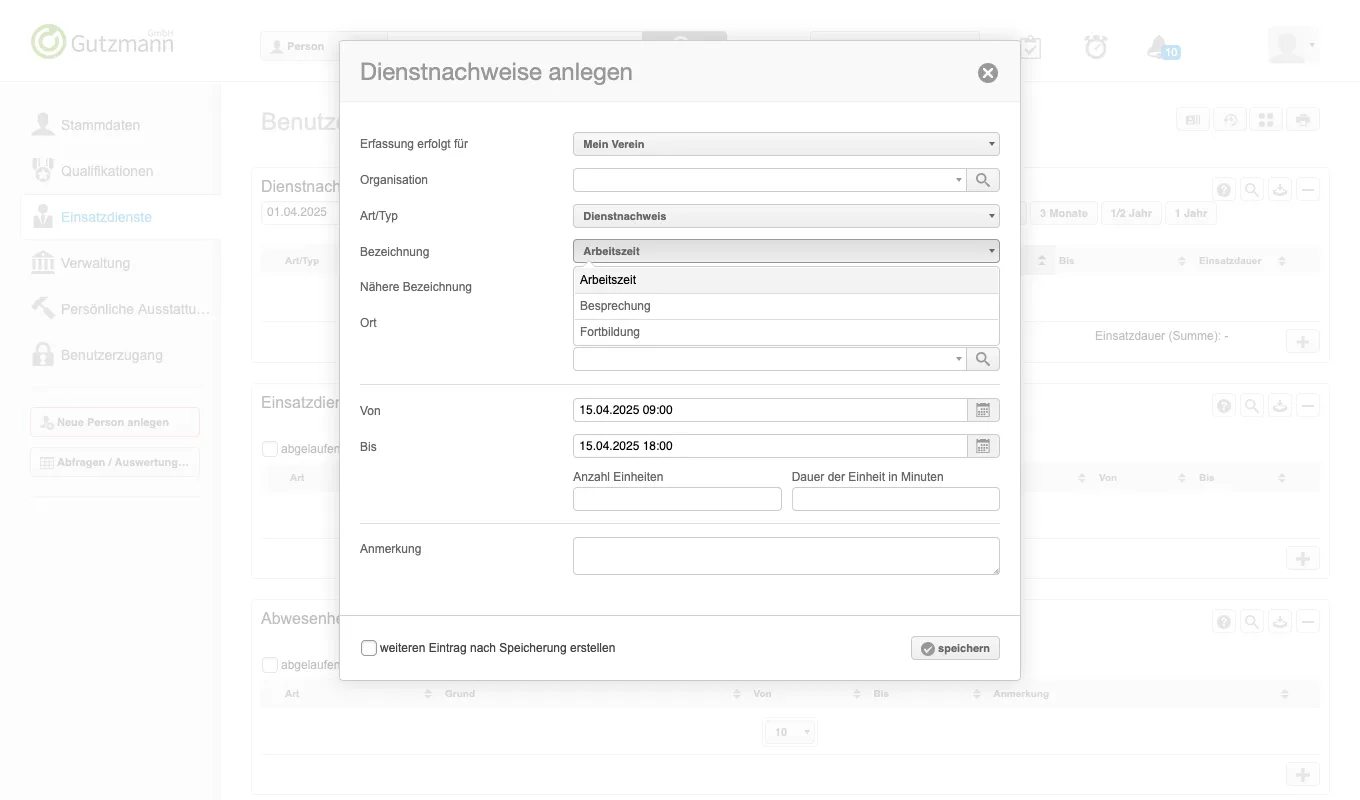Image resolution: width=1360 pixels, height=800 pixels.
Task: Click the printer icon top right
Action: click(1302, 120)
